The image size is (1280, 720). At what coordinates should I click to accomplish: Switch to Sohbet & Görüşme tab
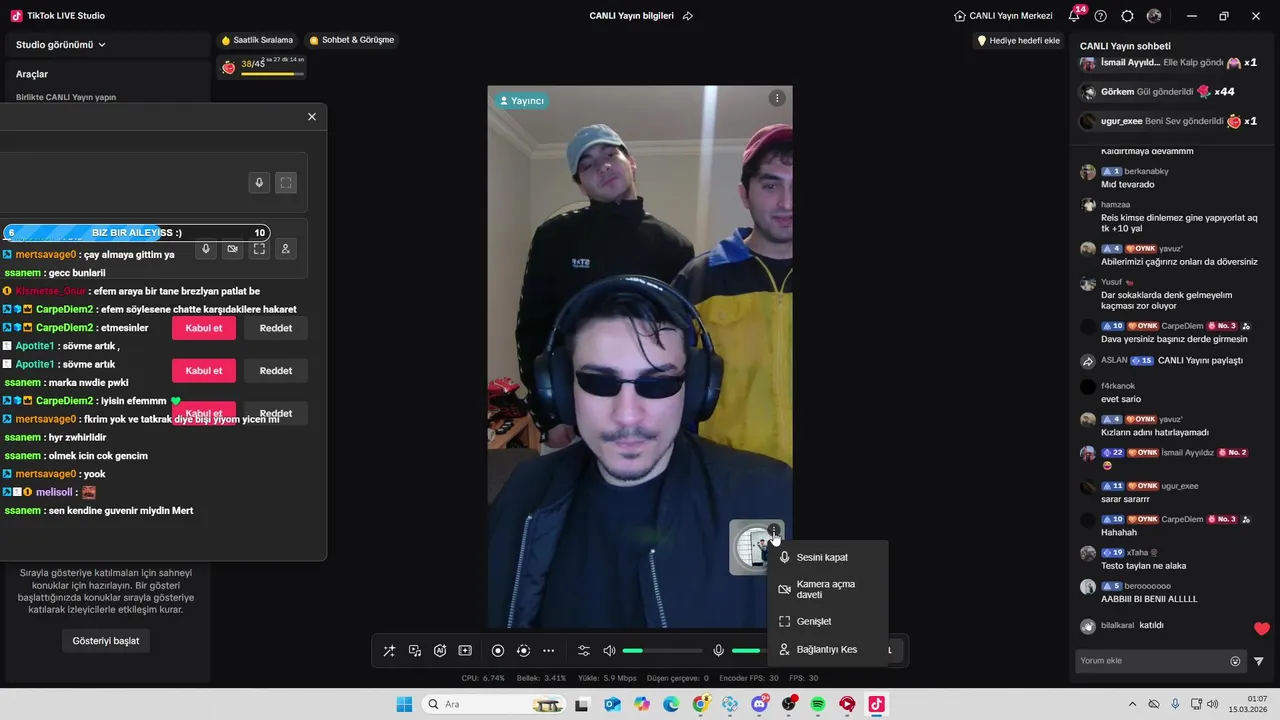point(352,40)
